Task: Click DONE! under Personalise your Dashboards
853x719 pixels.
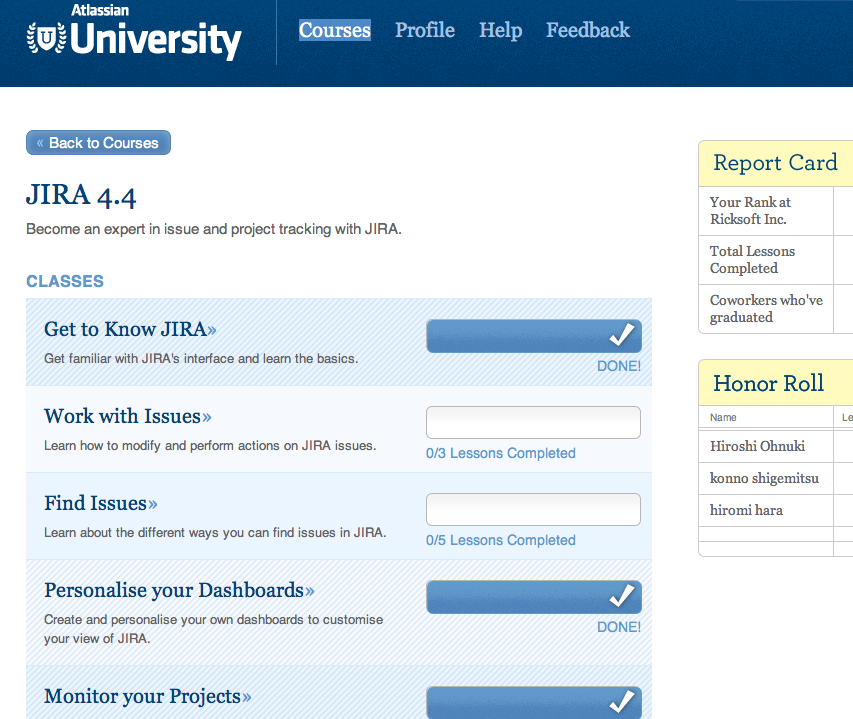Action: coord(619,627)
